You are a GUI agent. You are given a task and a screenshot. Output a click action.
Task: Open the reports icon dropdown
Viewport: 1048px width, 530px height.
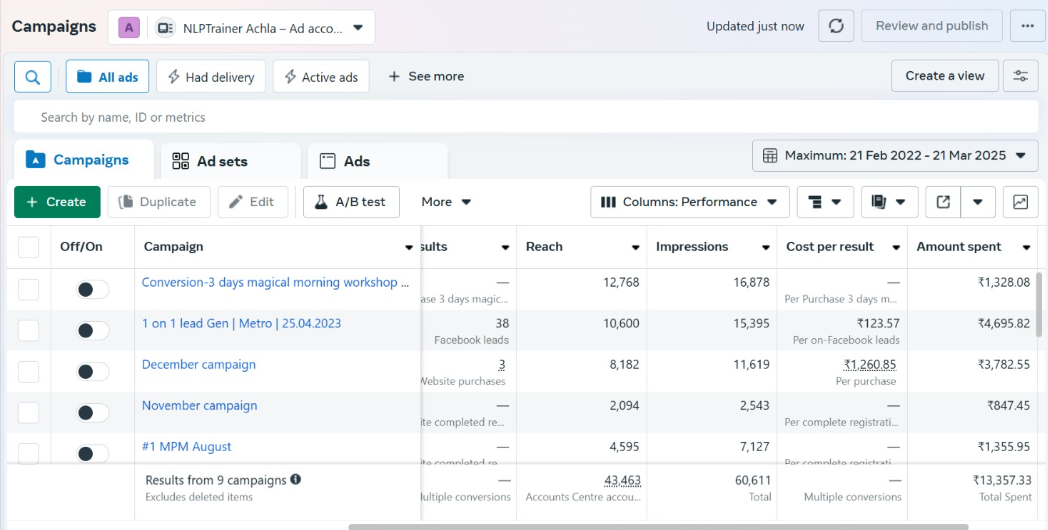[x=888, y=202]
